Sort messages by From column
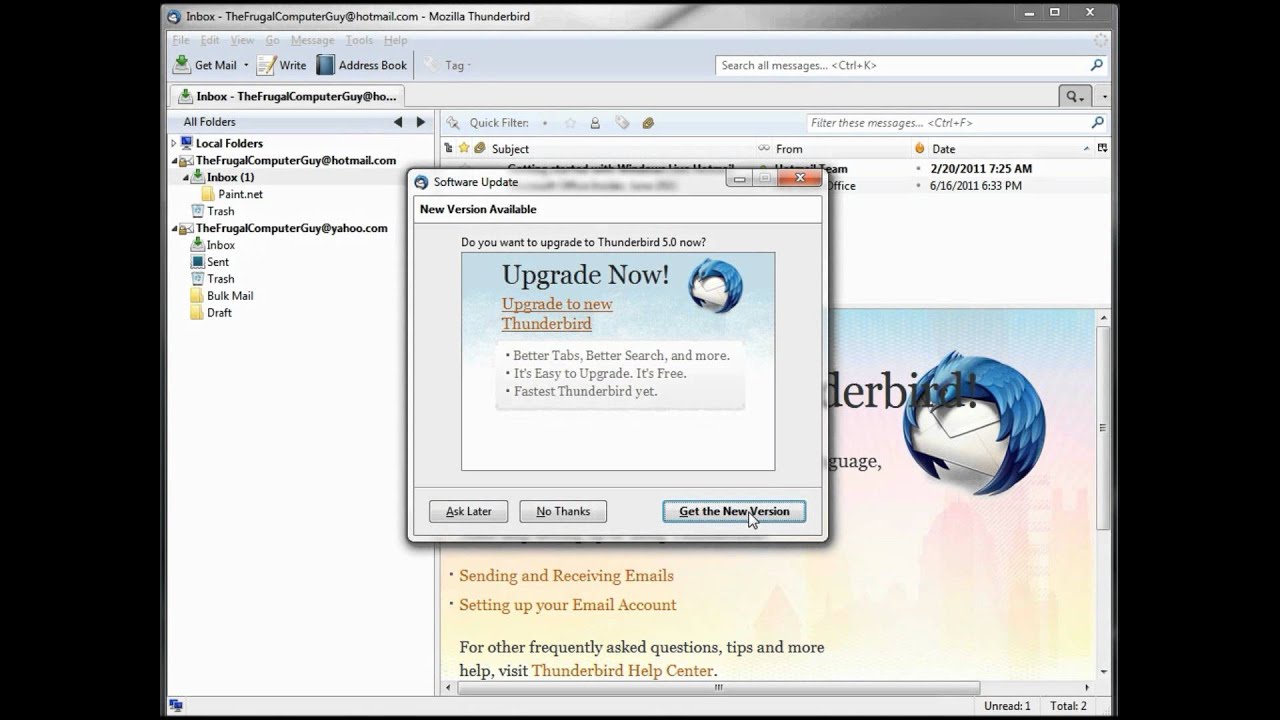 (842, 148)
